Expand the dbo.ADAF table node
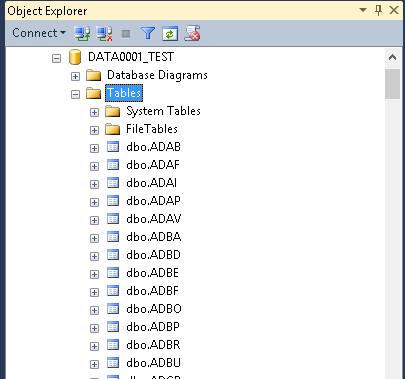This screenshot has height=379, width=405. coord(94,167)
